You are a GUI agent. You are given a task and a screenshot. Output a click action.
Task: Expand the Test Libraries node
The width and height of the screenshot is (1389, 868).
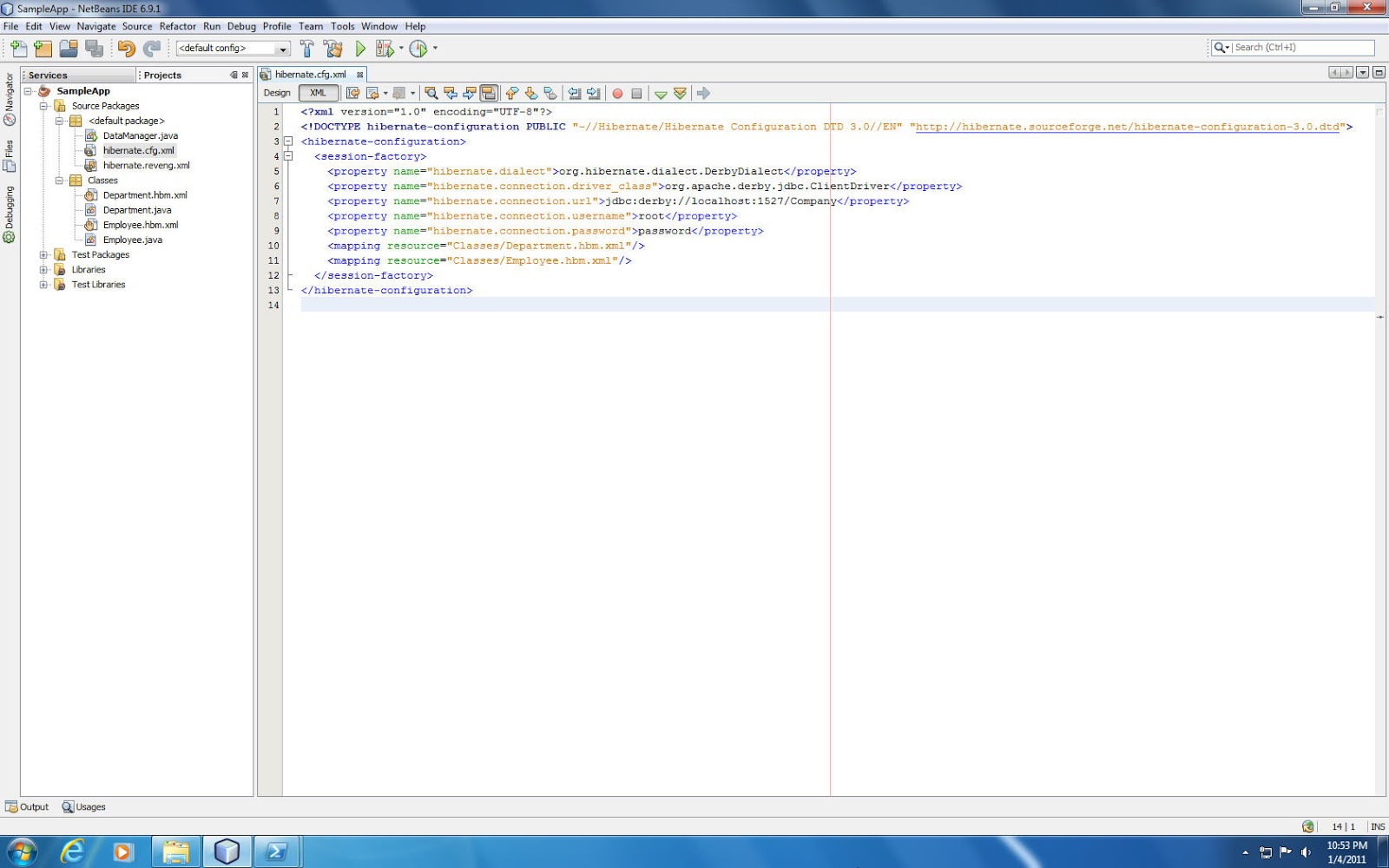(x=43, y=285)
